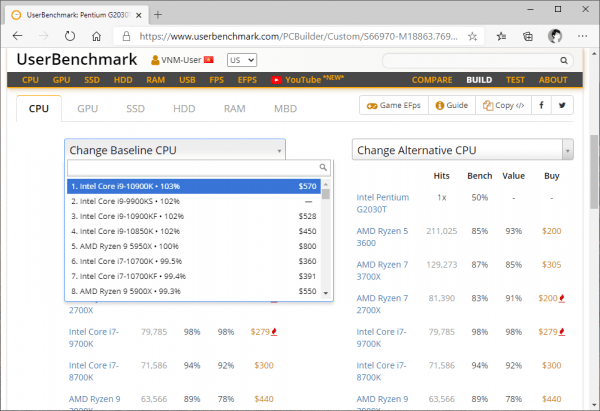The width and height of the screenshot is (600, 411).
Task: Choose Intel Core i9-10850K option
Action: 194,231
